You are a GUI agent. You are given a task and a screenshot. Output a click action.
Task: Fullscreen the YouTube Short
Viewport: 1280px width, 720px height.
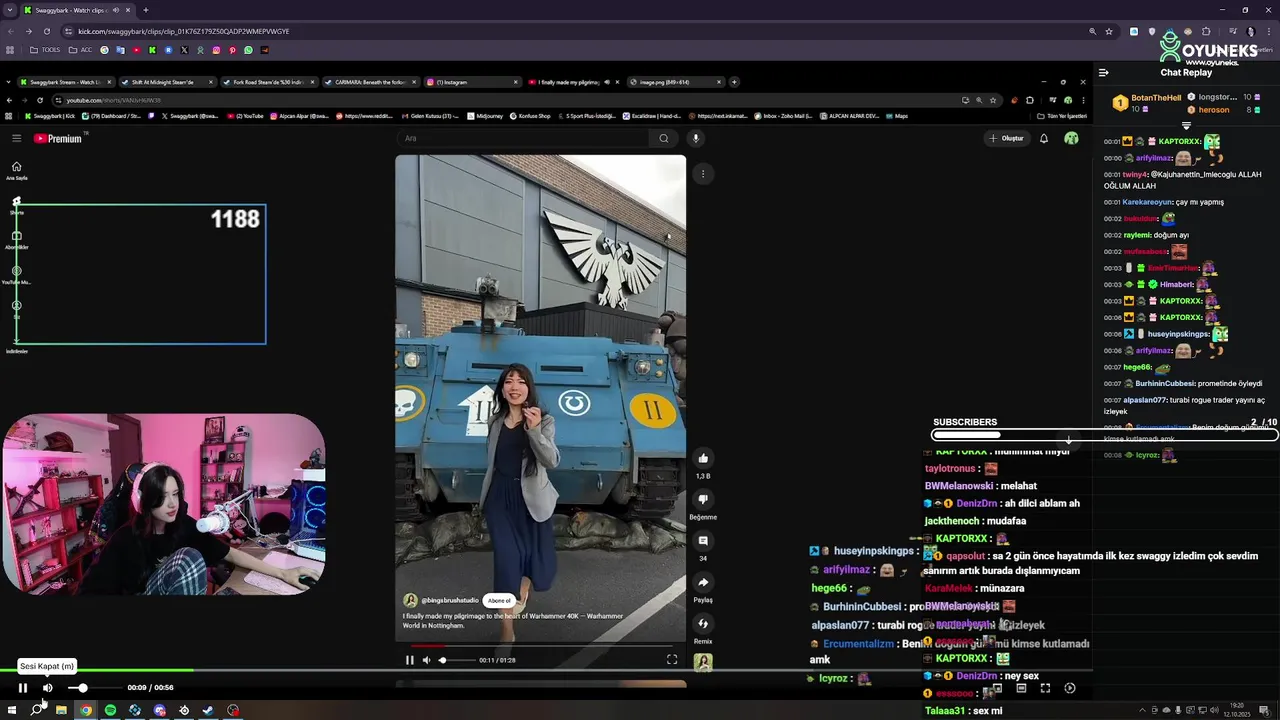coord(672,660)
